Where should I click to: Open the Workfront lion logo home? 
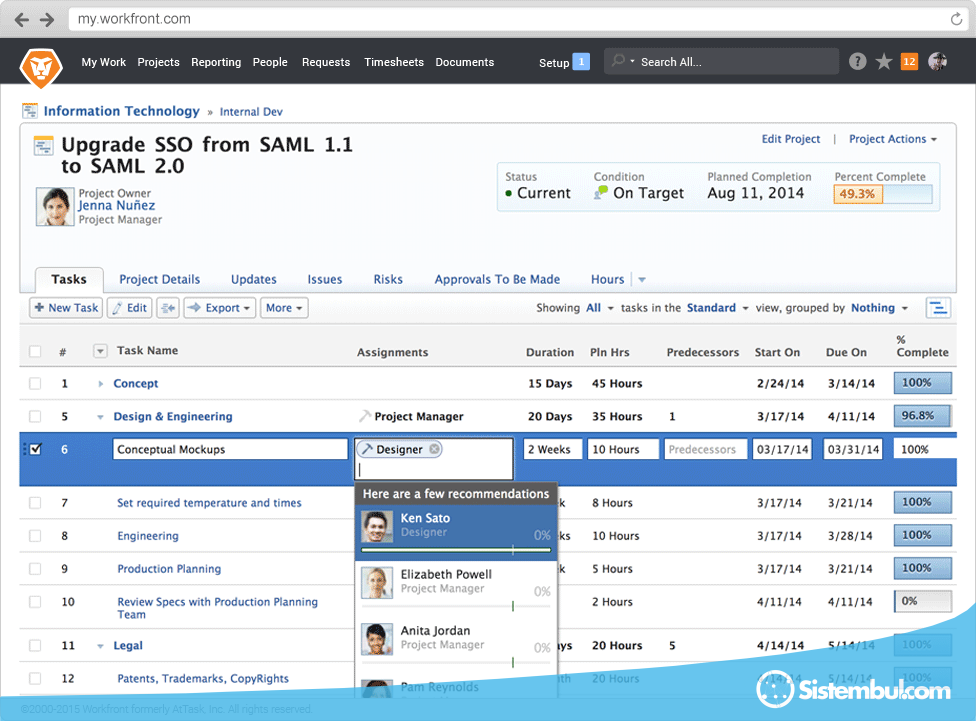coord(41,68)
